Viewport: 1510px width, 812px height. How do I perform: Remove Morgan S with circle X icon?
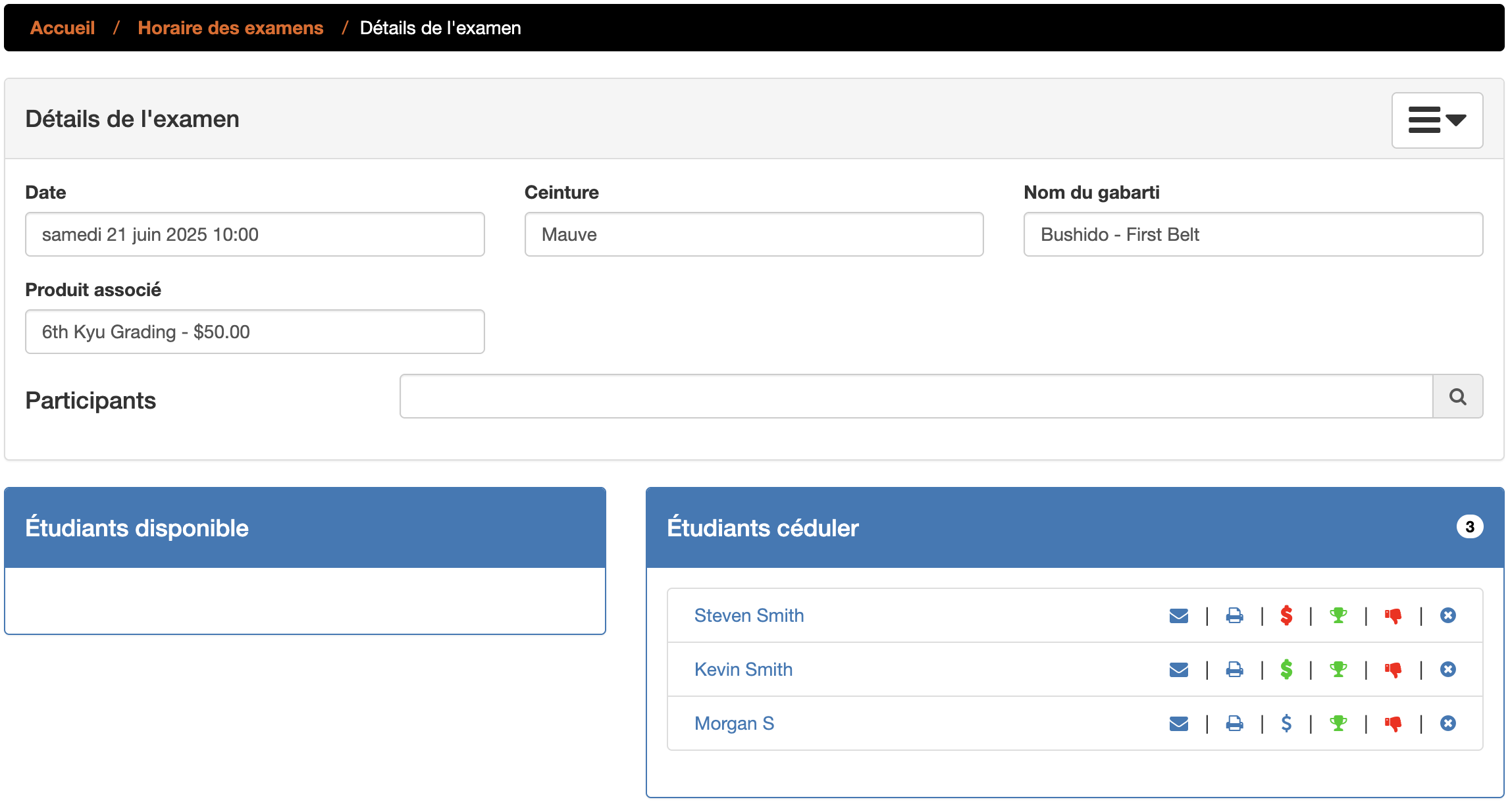click(x=1447, y=723)
